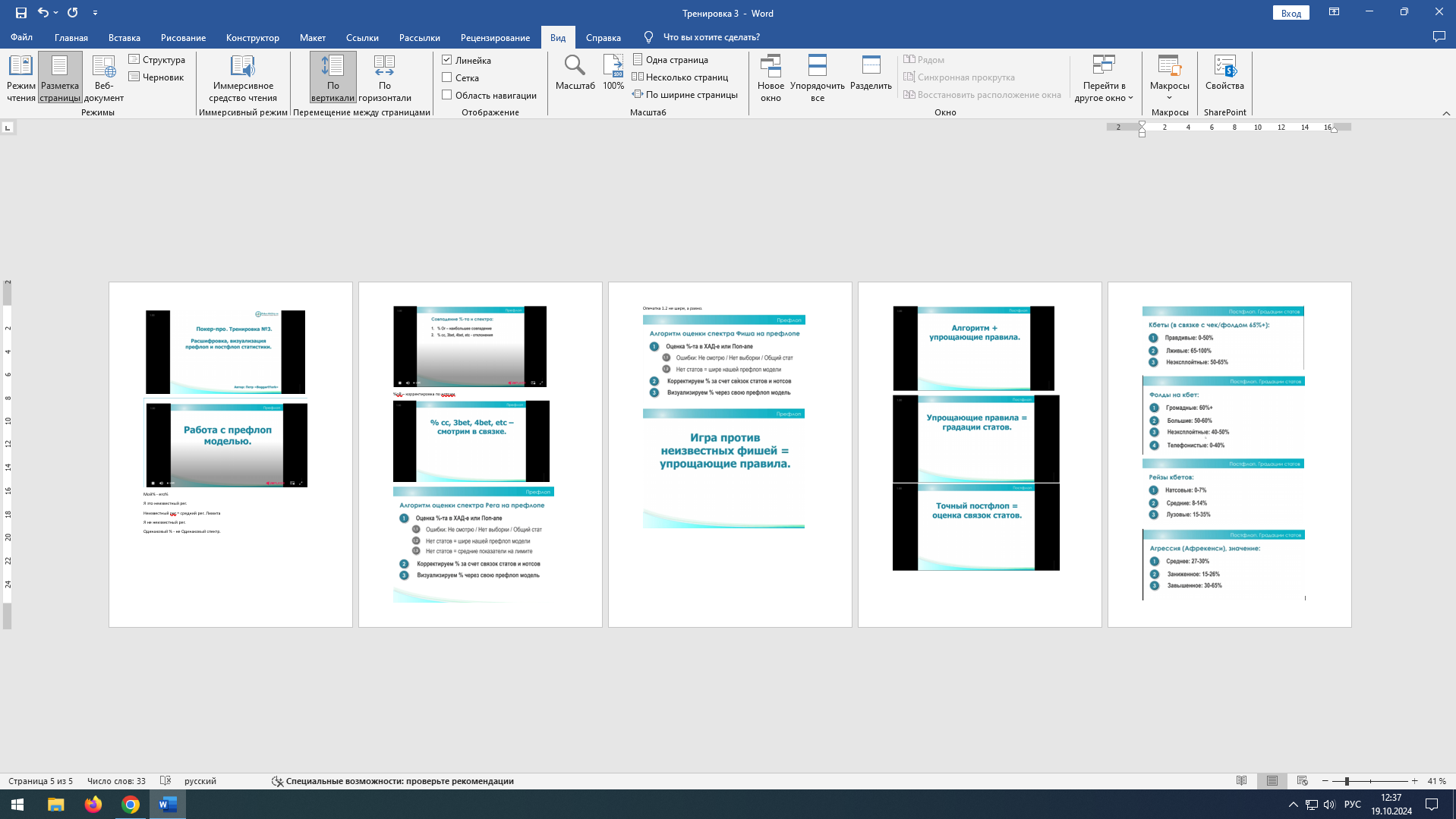Click page 3 thumbnail slide "Игра против"
This screenshot has width=1456, height=819.
[x=724, y=468]
